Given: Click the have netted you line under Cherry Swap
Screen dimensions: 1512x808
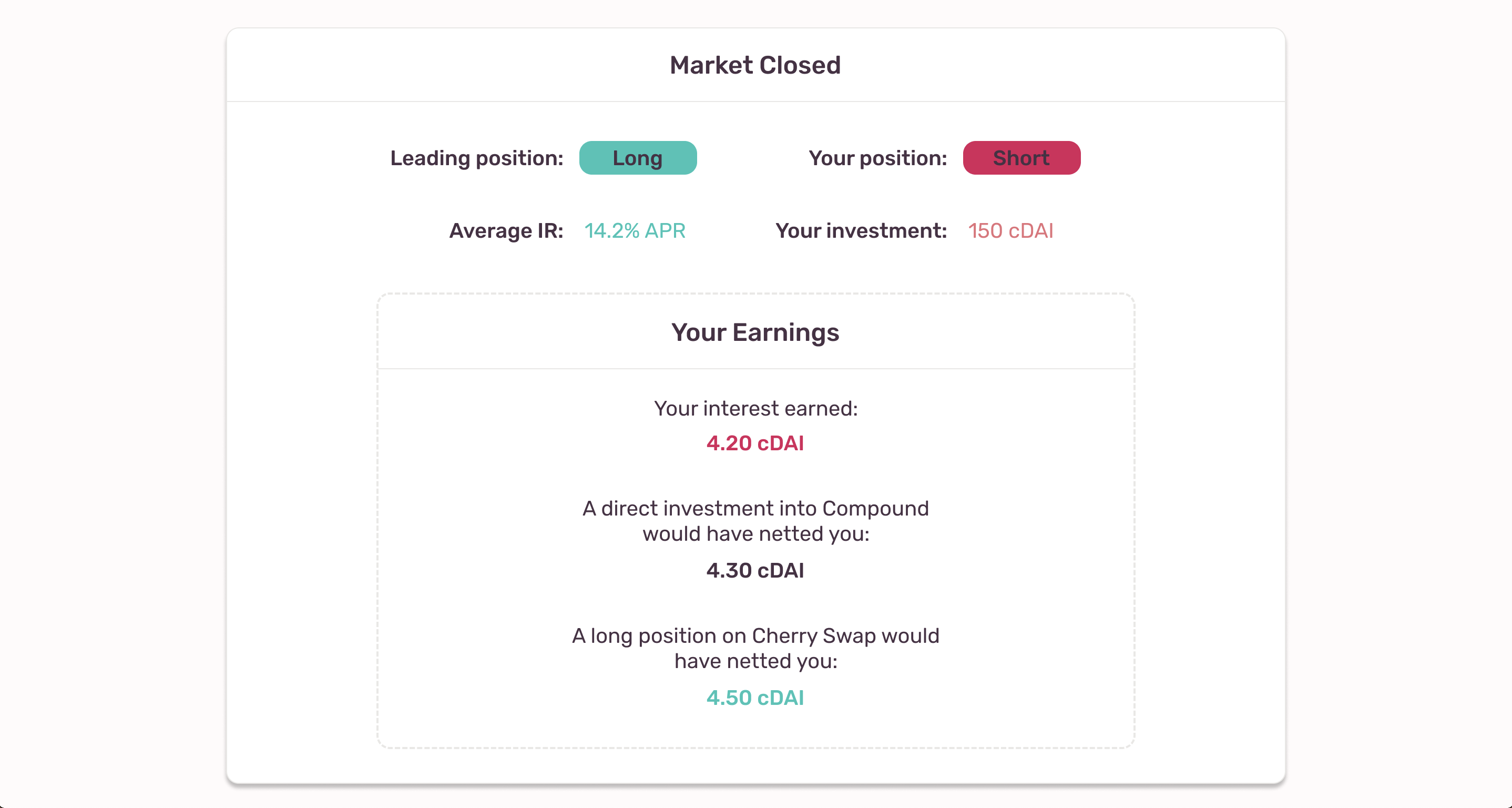Looking at the screenshot, I should click(755, 661).
